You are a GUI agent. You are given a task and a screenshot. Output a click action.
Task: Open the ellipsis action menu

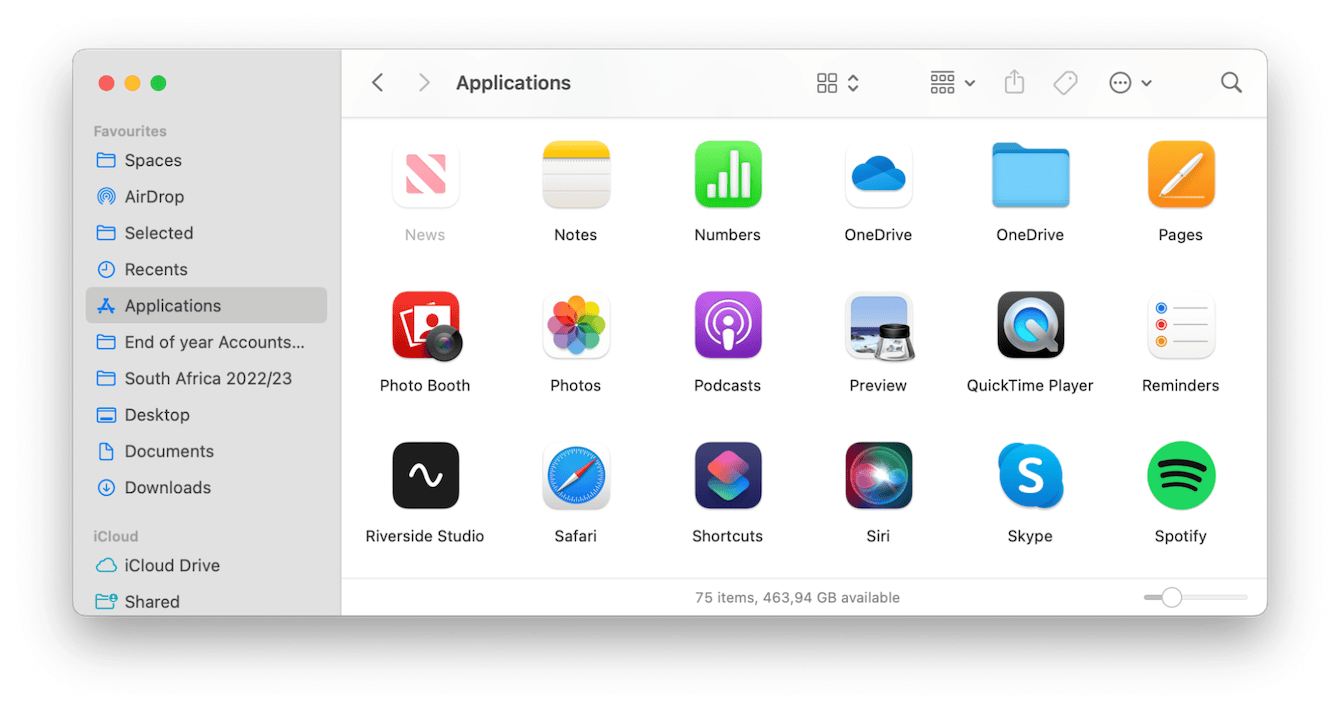click(1131, 83)
